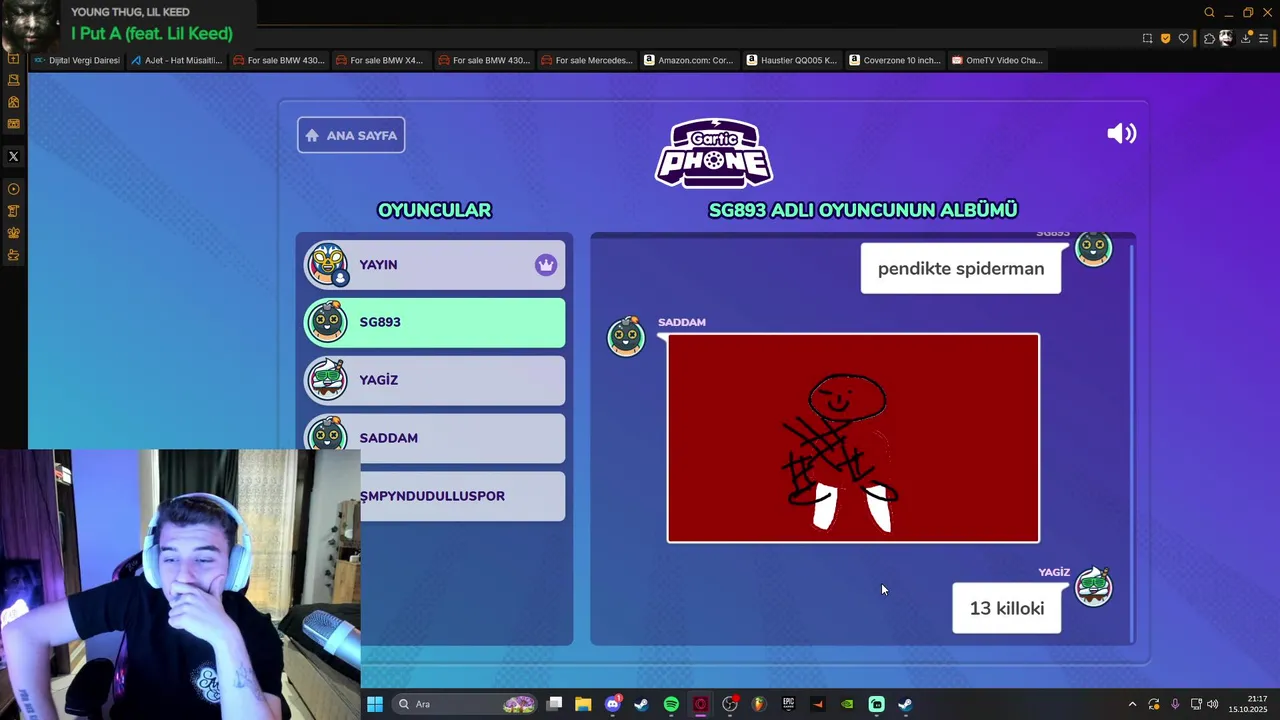Click the 'pendikte spiderman' prompt bubble
1280x720 pixels.
961,268
